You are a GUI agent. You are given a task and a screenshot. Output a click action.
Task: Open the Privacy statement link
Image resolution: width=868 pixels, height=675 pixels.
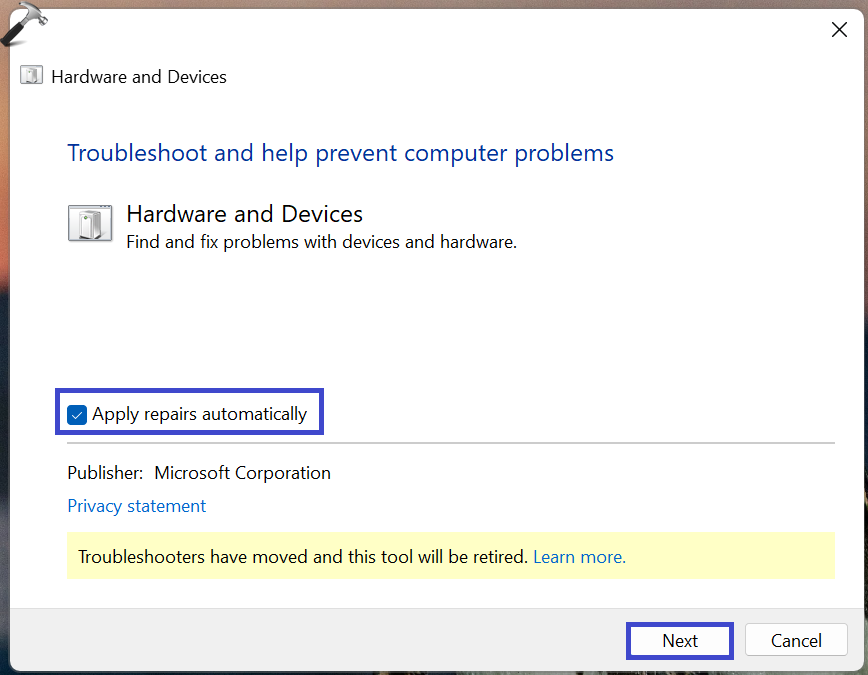point(136,506)
